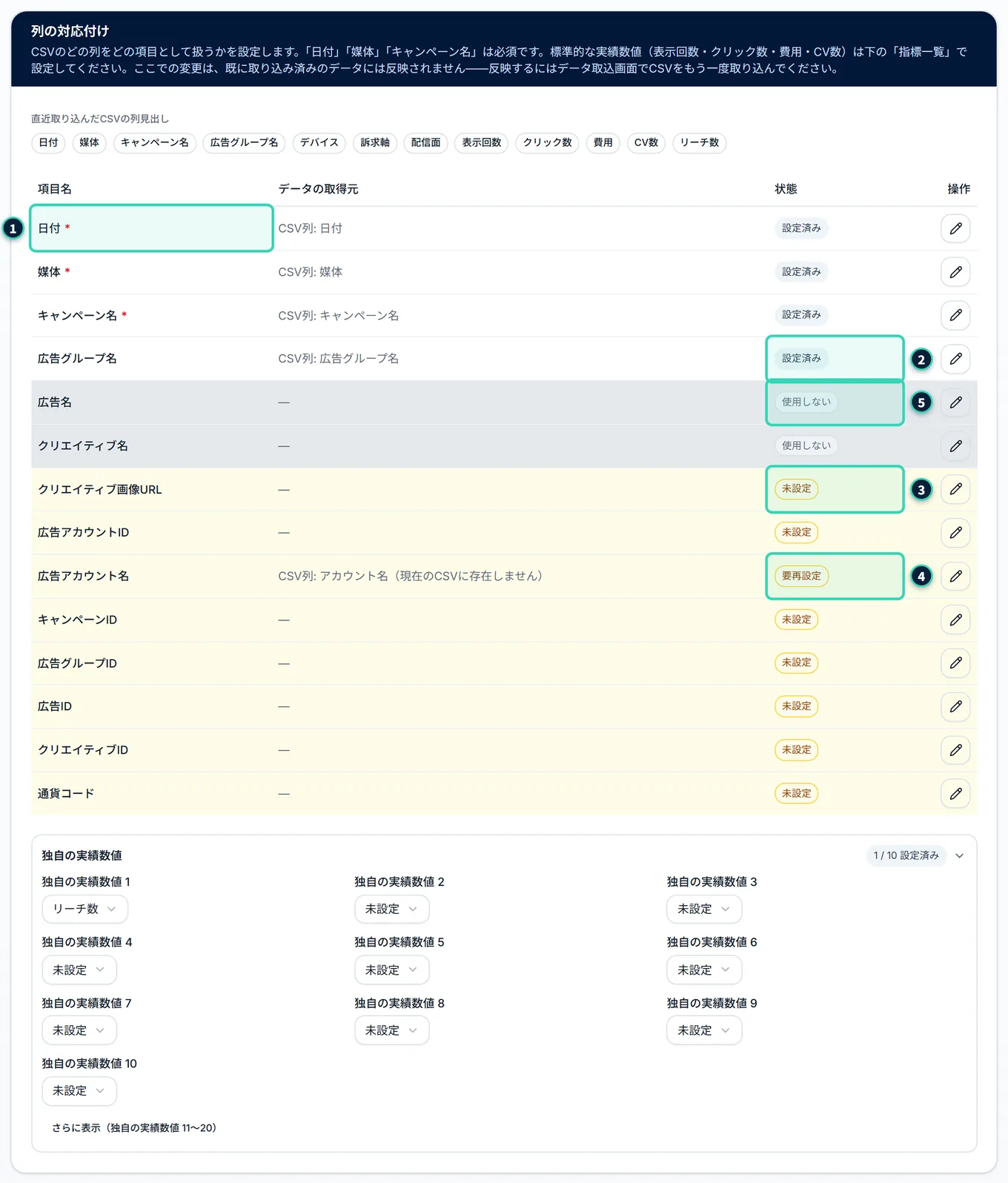Choose a column for 独自の実績数値 2
Image resolution: width=1008 pixels, height=1183 pixels.
click(x=391, y=909)
